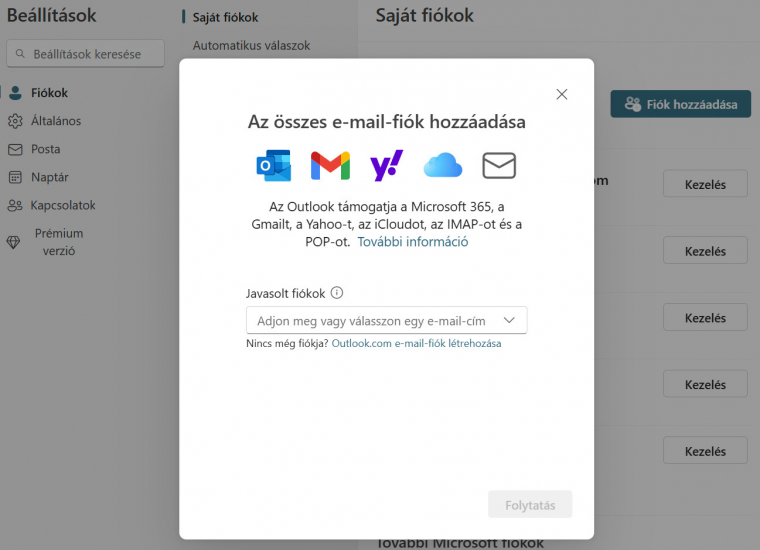This screenshot has height=550, width=760.
Task: Click the e-mail address input field
Action: [370, 320]
